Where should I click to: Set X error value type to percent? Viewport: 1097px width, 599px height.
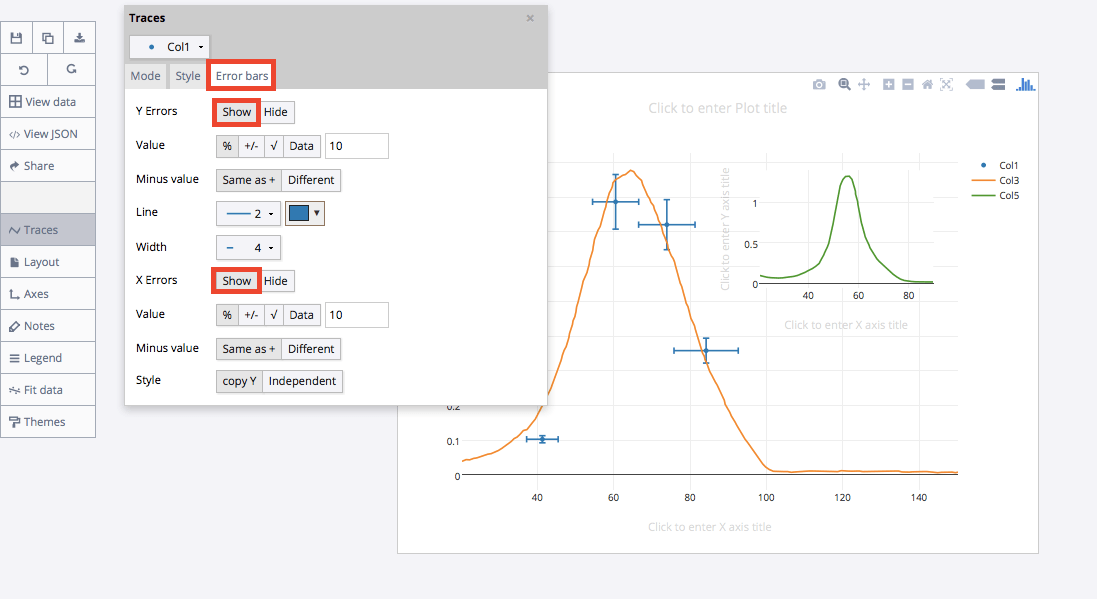pos(227,315)
